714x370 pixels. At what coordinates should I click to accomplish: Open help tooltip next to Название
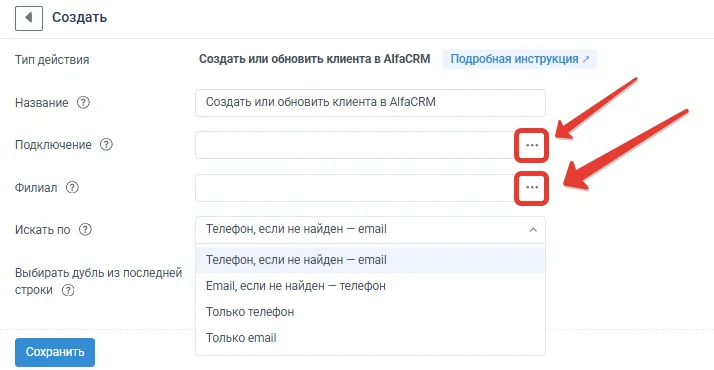click(83, 102)
